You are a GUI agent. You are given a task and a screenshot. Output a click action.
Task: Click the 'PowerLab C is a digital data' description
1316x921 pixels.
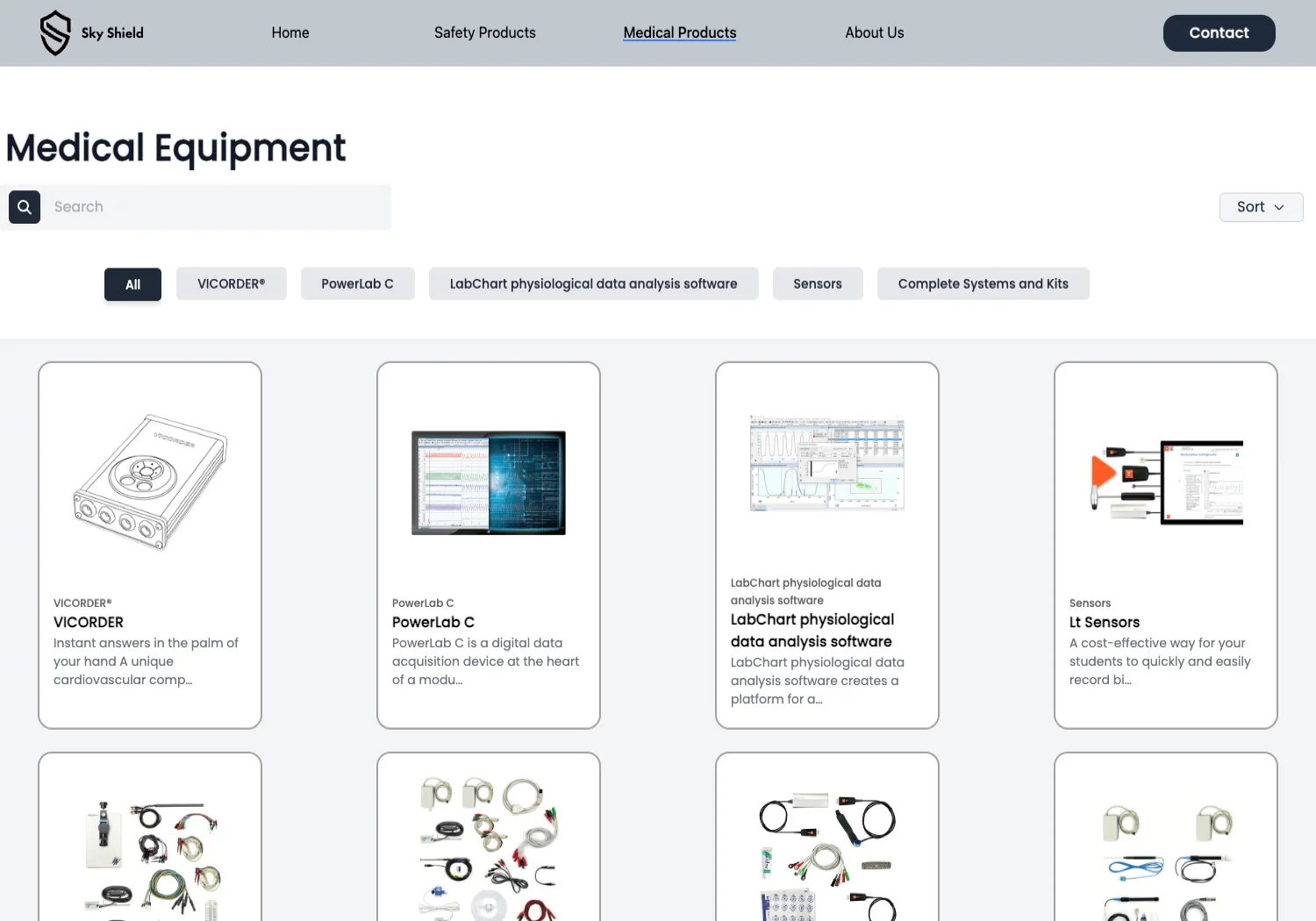[485, 661]
